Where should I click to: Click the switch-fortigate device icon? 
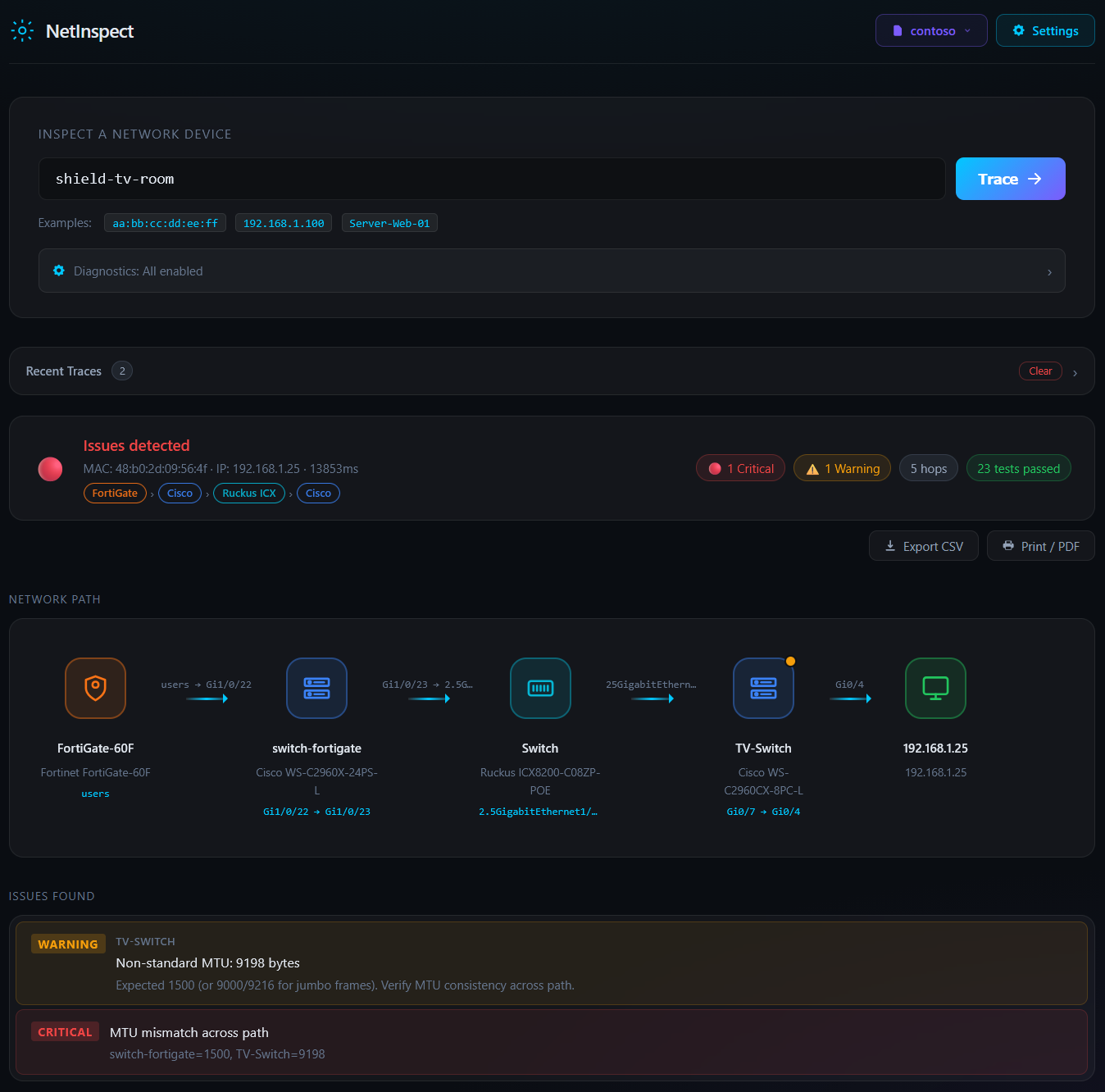point(317,688)
